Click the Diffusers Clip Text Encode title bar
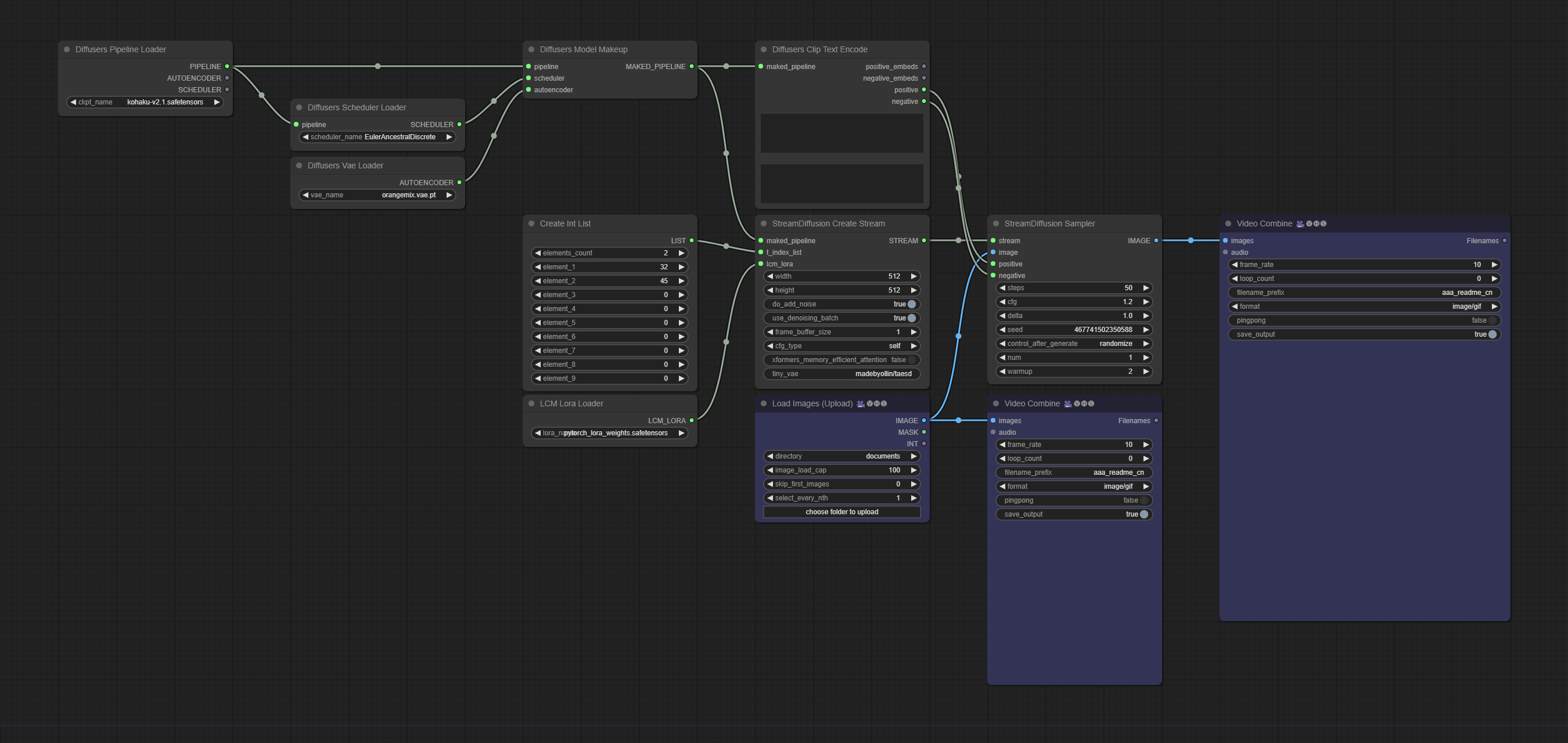 click(x=819, y=49)
